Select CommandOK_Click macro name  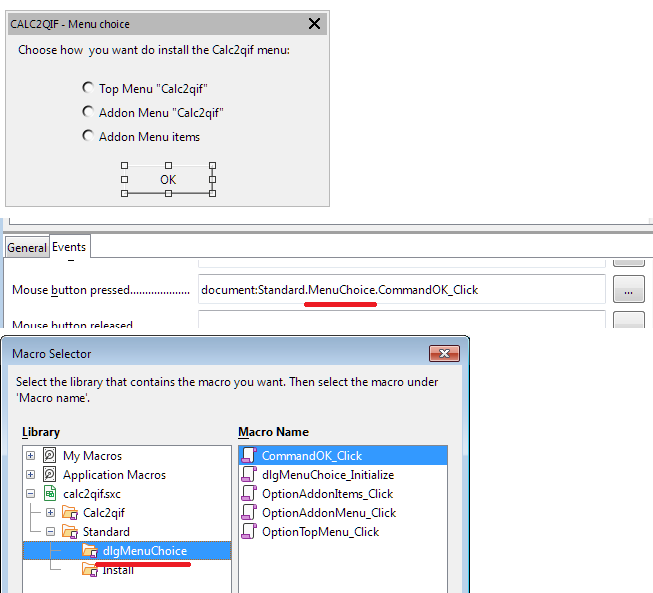pyautogui.click(x=343, y=455)
